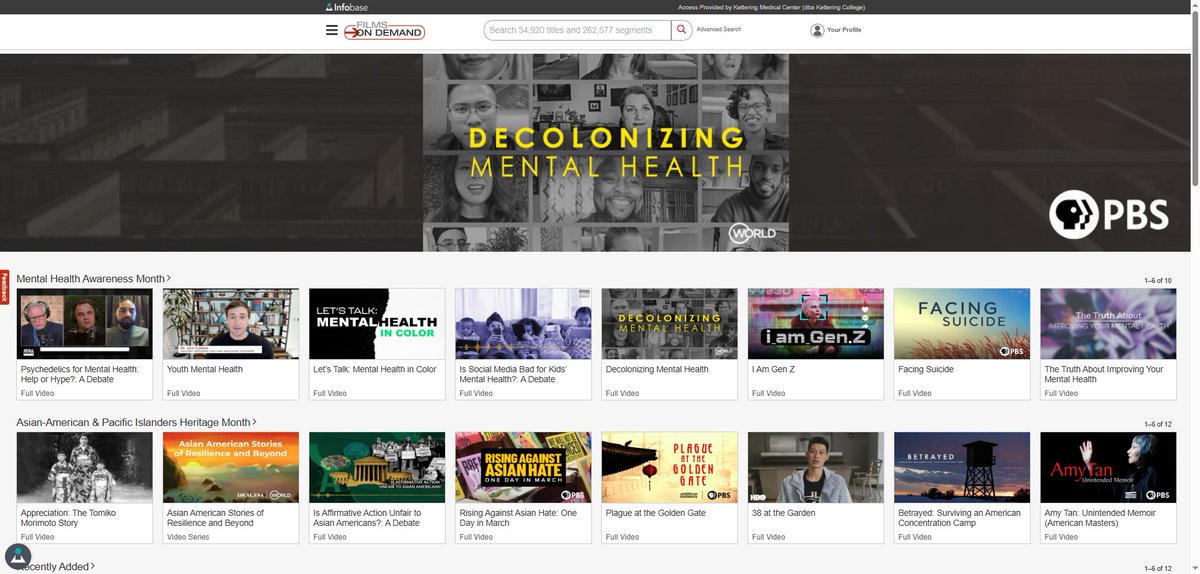Click '1–6 of 10' counter for Mental Health row
Viewport: 1200px width, 574px height.
tap(1158, 281)
